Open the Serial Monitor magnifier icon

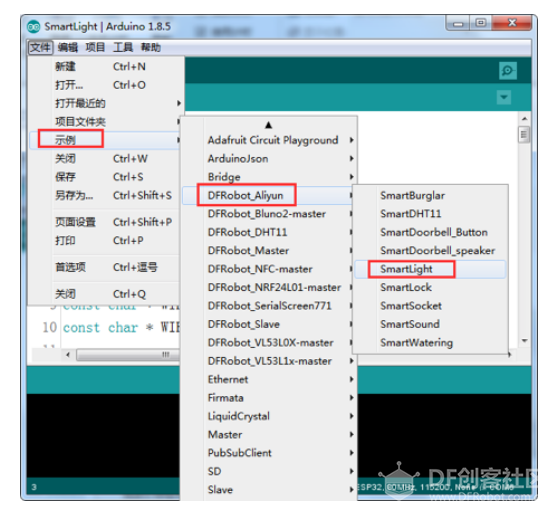click(x=507, y=71)
